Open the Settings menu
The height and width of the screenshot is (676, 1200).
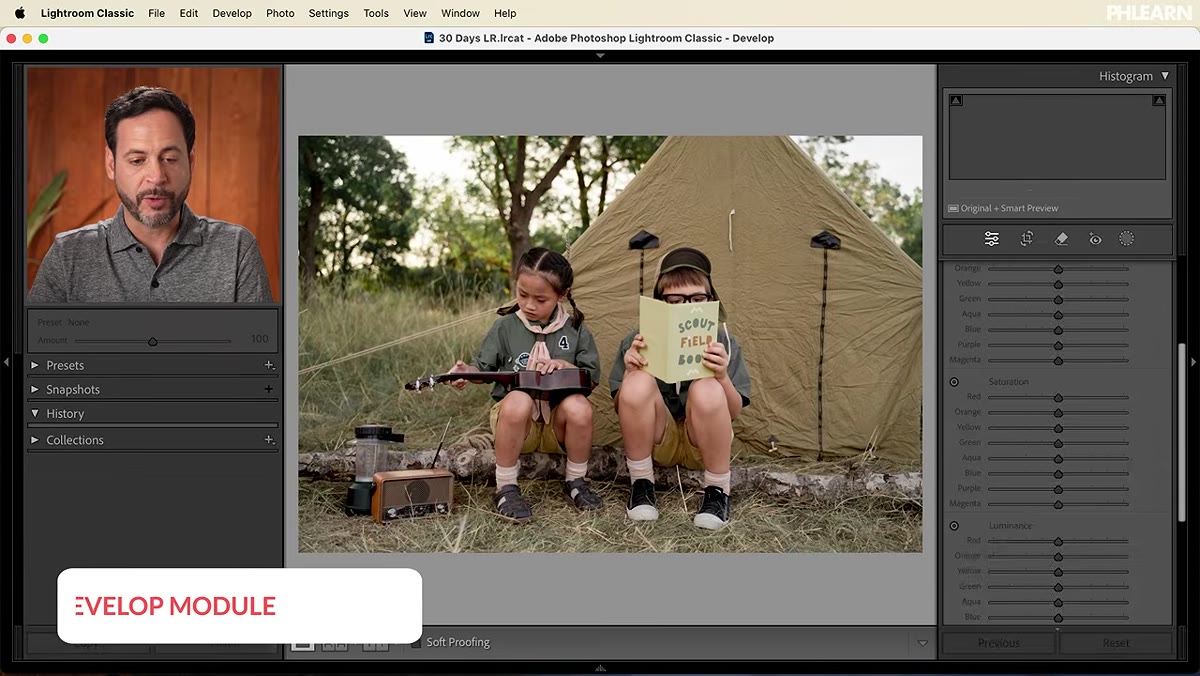point(328,13)
